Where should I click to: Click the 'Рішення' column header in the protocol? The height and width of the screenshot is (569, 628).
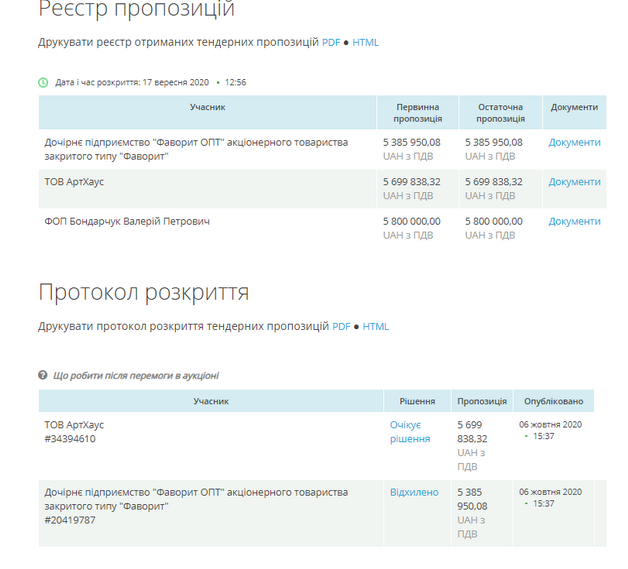pyautogui.click(x=417, y=401)
